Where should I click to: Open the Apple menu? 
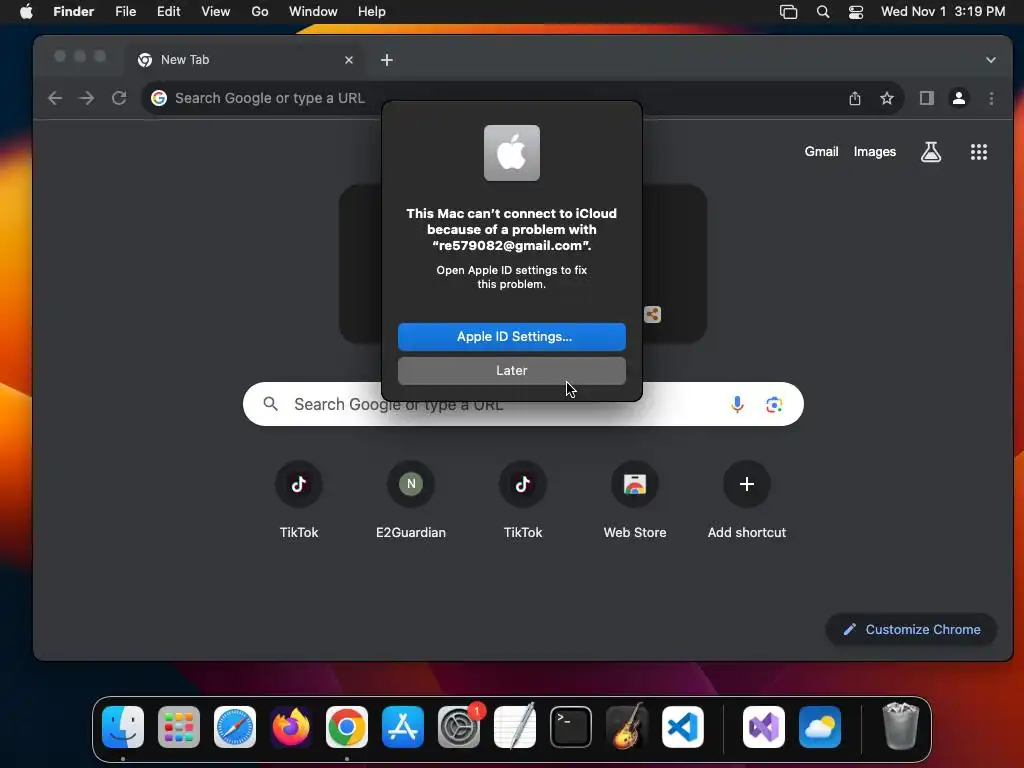[25, 12]
